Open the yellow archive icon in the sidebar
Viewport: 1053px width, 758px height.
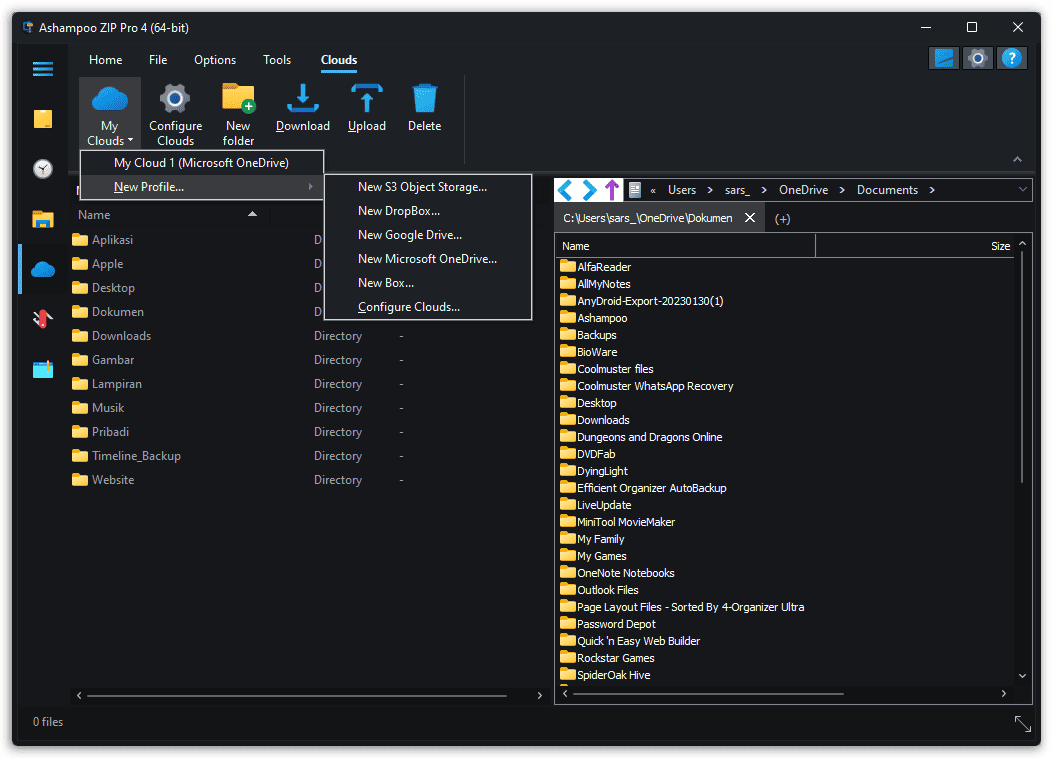pos(43,119)
